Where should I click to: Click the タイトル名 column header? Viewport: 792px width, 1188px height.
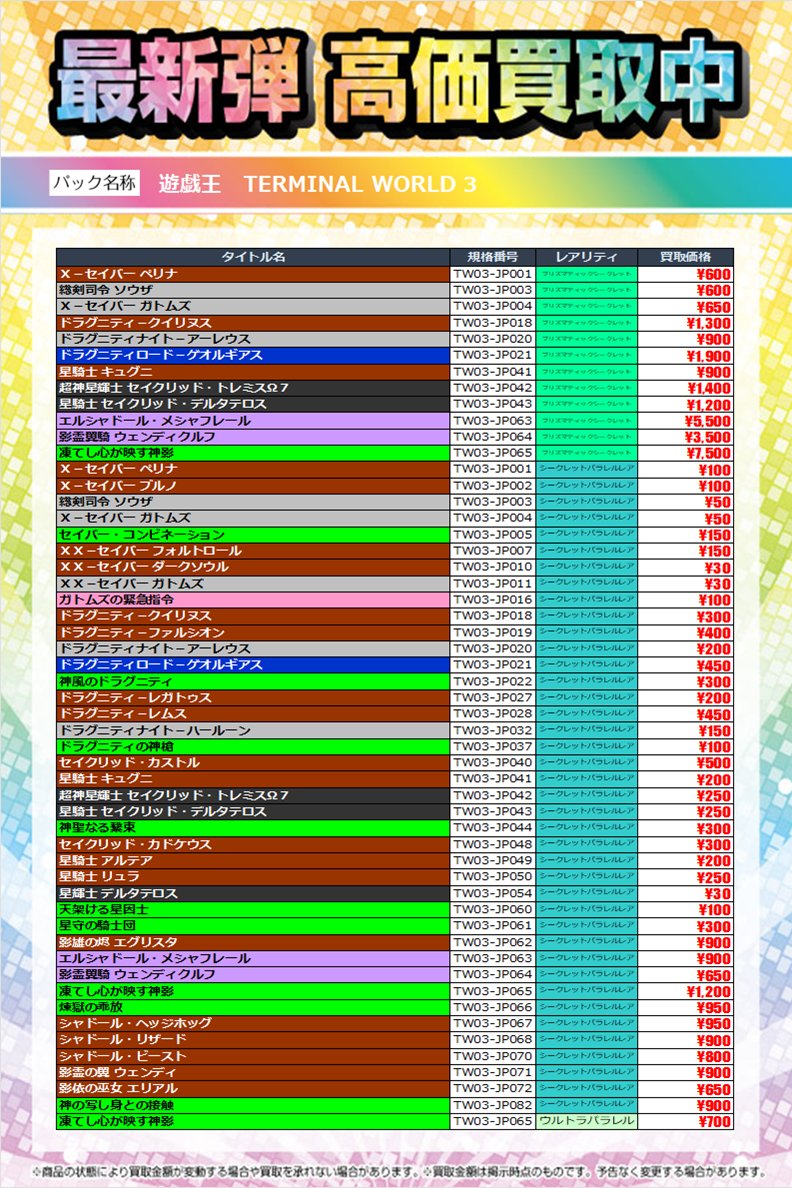pyautogui.click(x=253, y=257)
